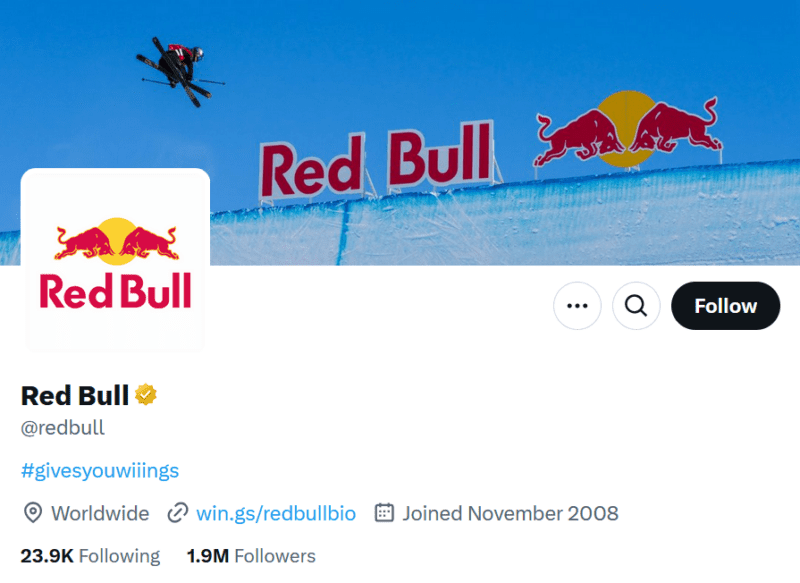Click the location pin icon beside Worldwide
Viewport: 800px width, 583px height.
pyautogui.click(x=29, y=513)
